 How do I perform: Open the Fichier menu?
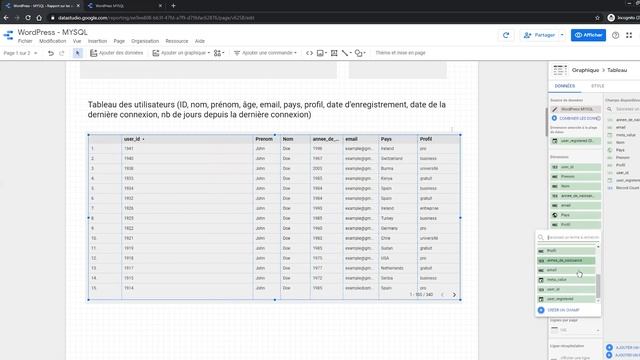click(x=25, y=41)
